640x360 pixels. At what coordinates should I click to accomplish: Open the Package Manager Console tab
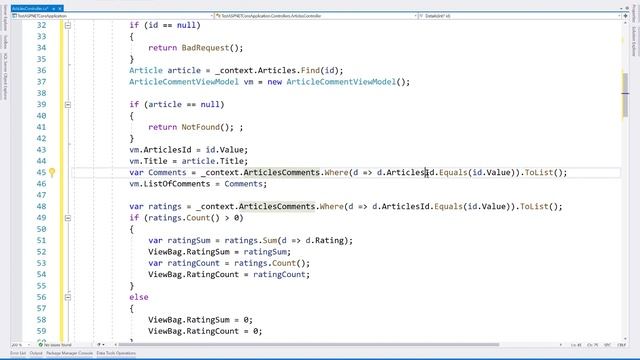[69, 353]
